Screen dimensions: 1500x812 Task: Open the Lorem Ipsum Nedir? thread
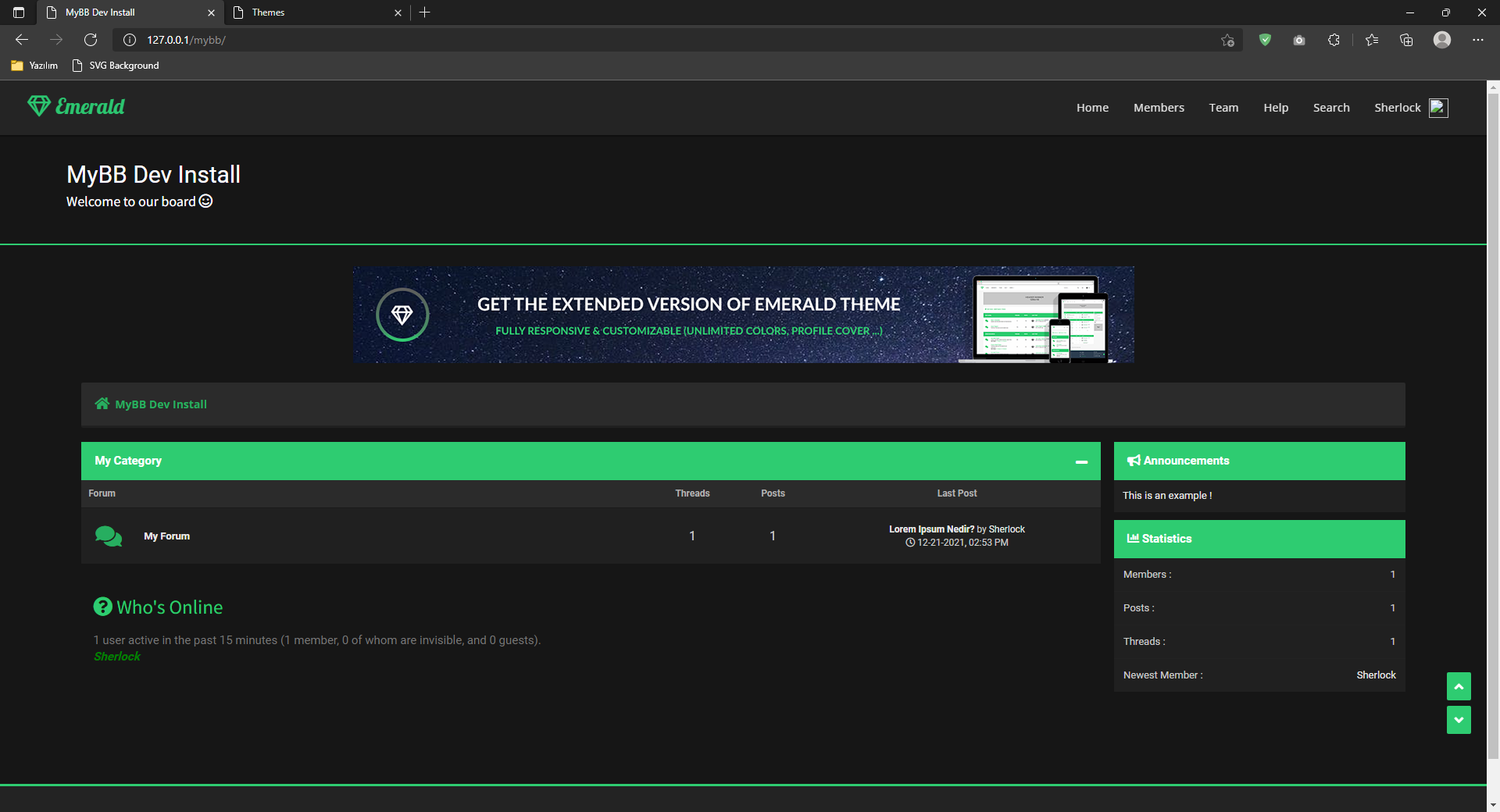coord(931,529)
